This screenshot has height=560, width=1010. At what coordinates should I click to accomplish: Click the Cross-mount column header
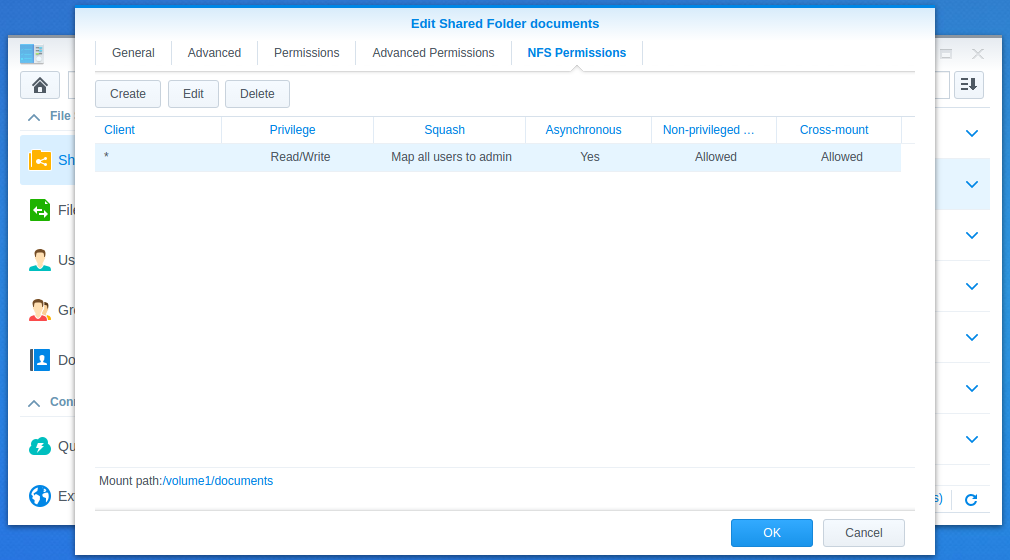(839, 130)
